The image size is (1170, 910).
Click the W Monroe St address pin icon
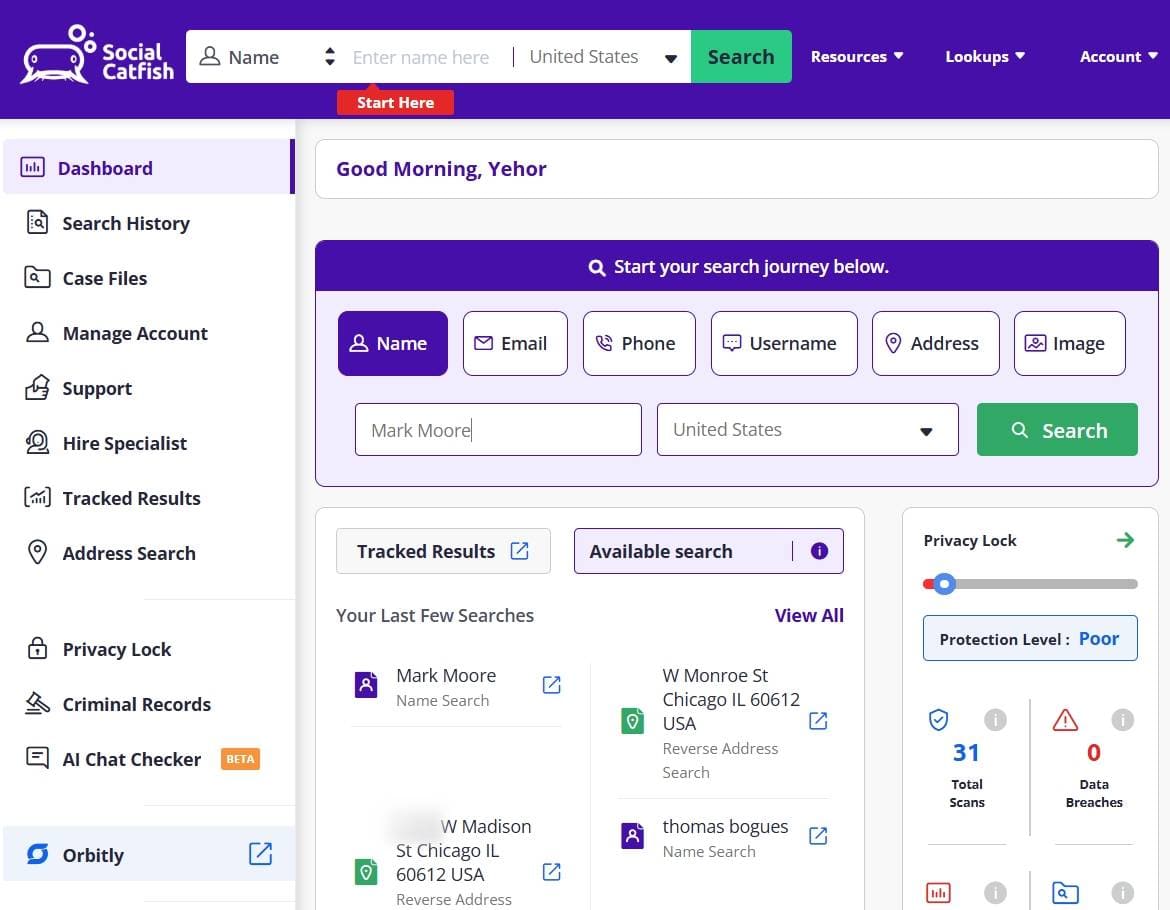[x=632, y=721]
